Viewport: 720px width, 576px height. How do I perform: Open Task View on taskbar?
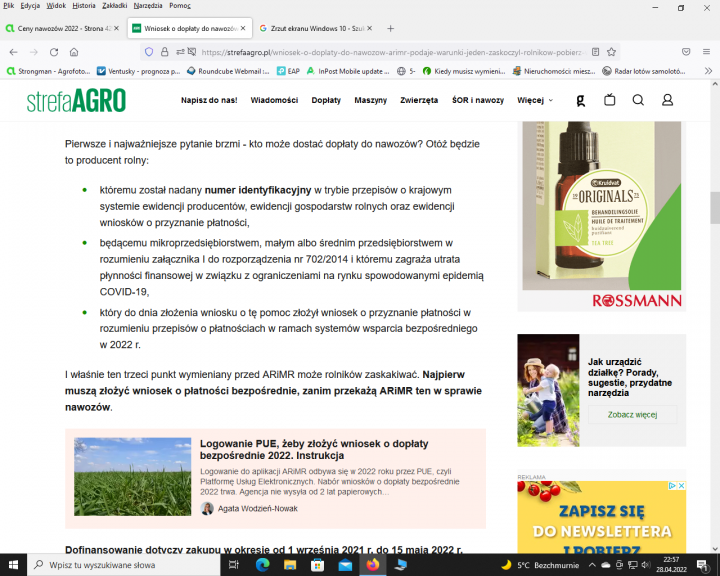point(234,565)
